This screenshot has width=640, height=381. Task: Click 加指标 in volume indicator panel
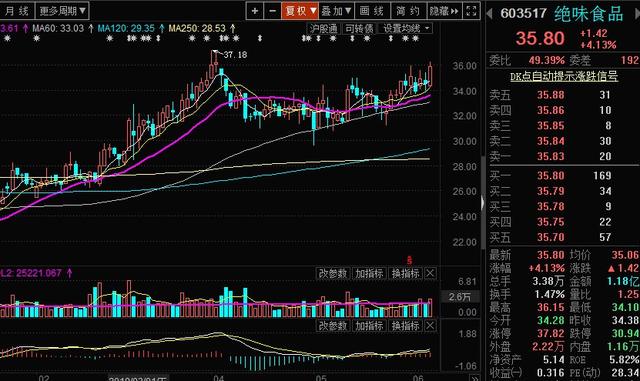[369, 273]
